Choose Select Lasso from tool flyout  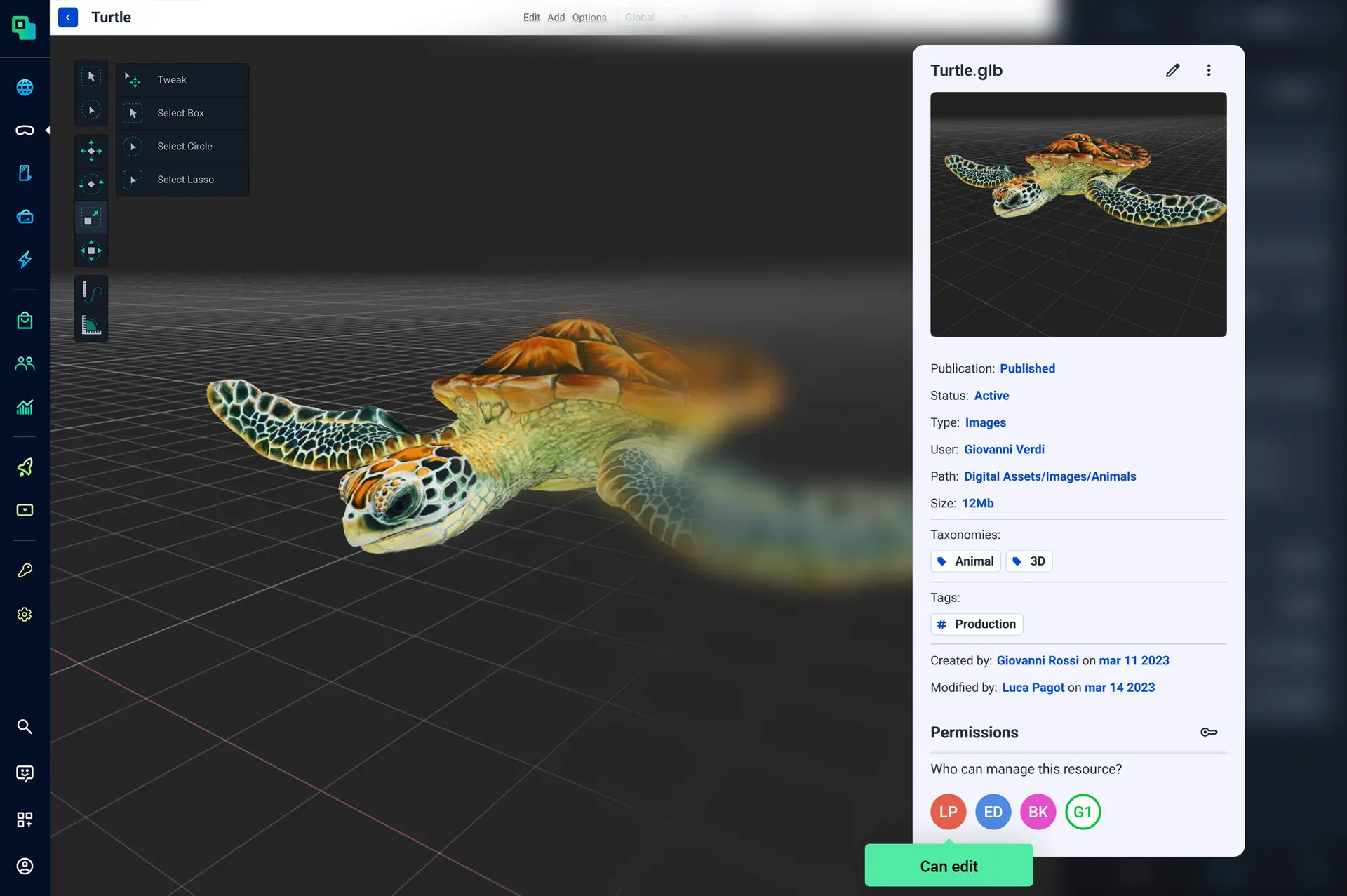point(185,180)
